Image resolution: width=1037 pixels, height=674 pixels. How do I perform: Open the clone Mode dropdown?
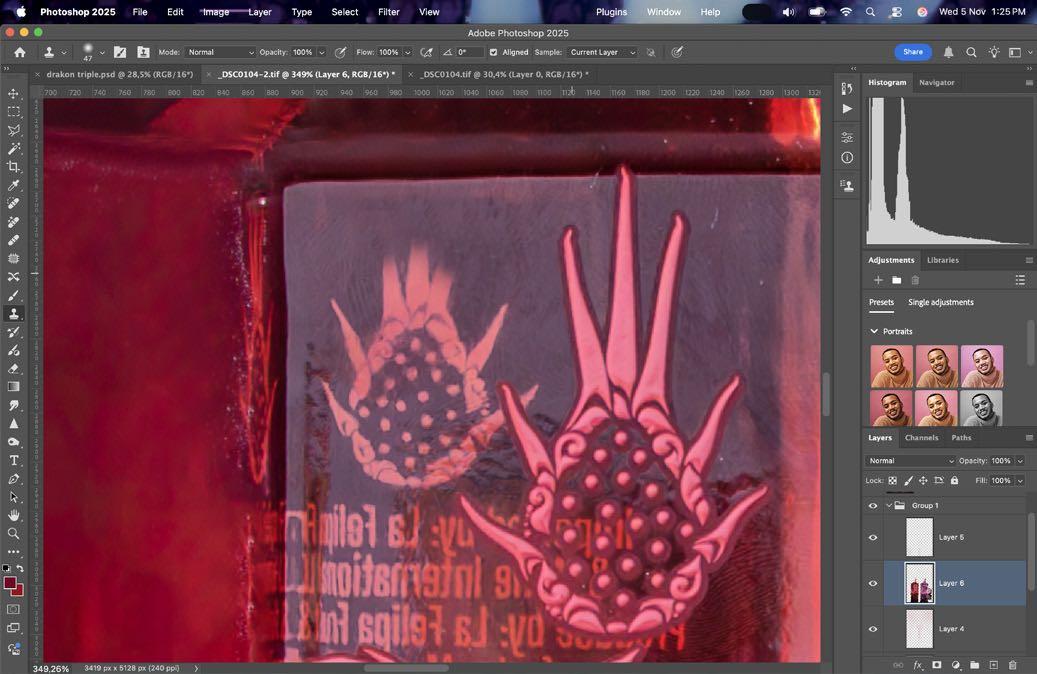pyautogui.click(x=220, y=52)
